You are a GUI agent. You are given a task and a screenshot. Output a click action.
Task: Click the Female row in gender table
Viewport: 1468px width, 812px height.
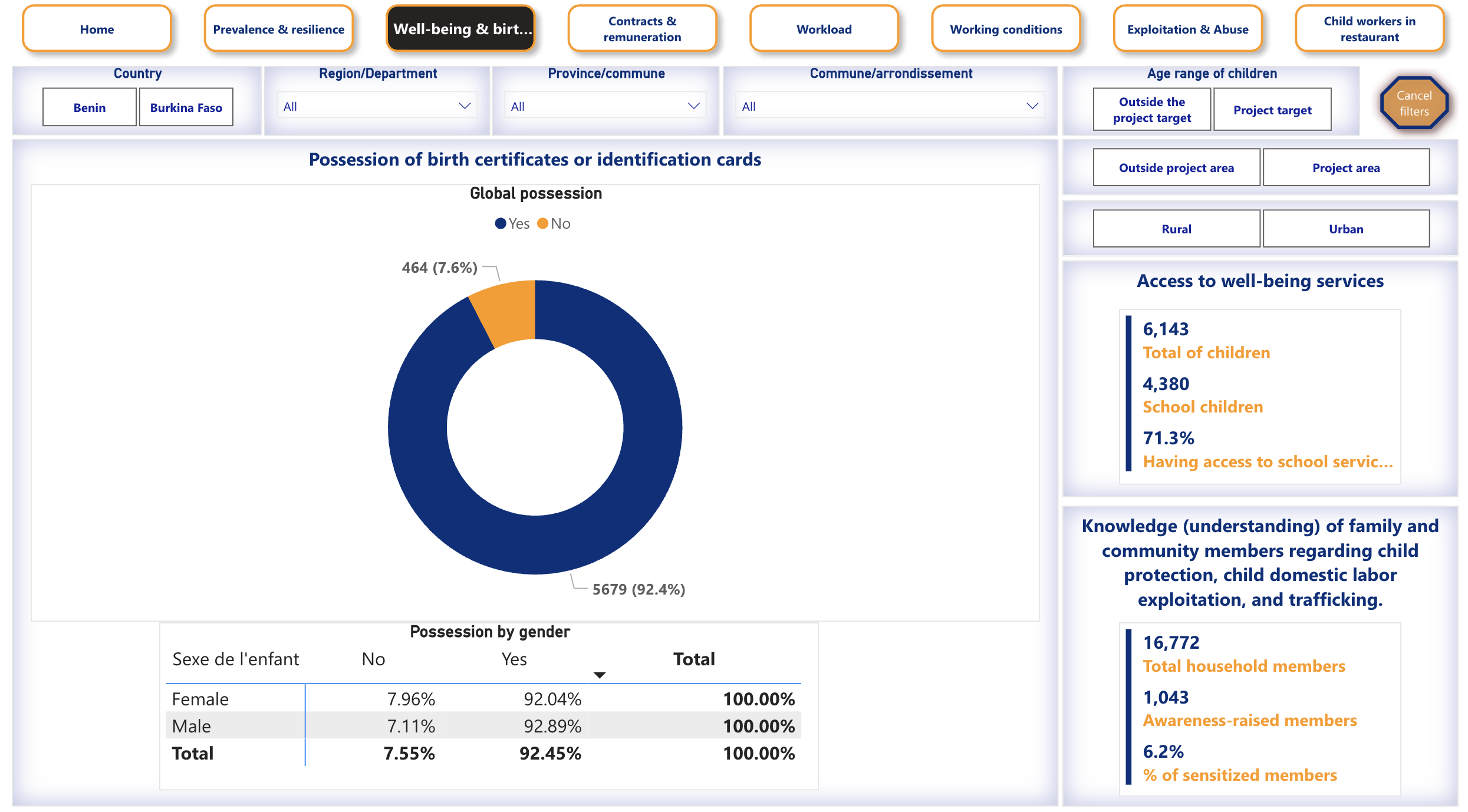[200, 699]
